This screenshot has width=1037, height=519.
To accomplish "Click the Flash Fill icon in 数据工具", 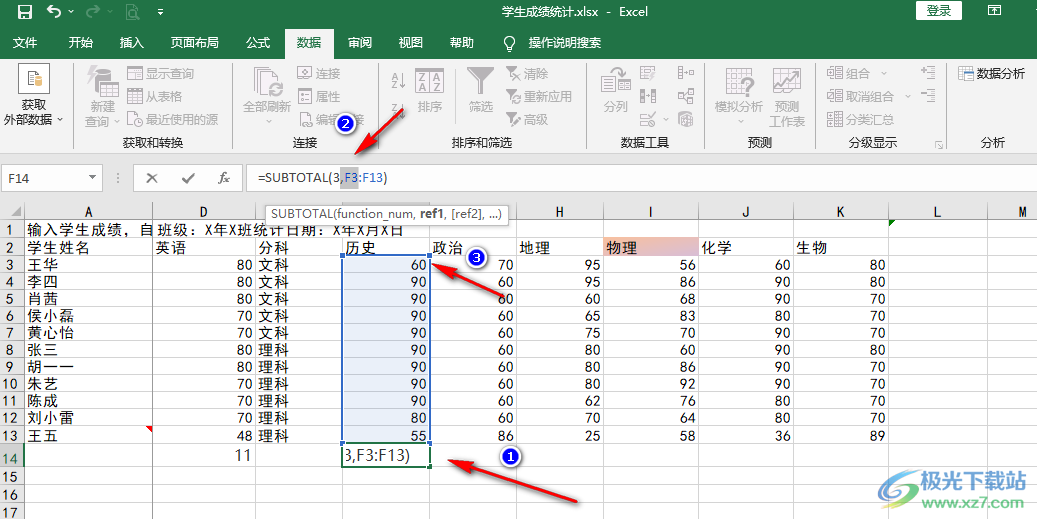I will tap(648, 73).
